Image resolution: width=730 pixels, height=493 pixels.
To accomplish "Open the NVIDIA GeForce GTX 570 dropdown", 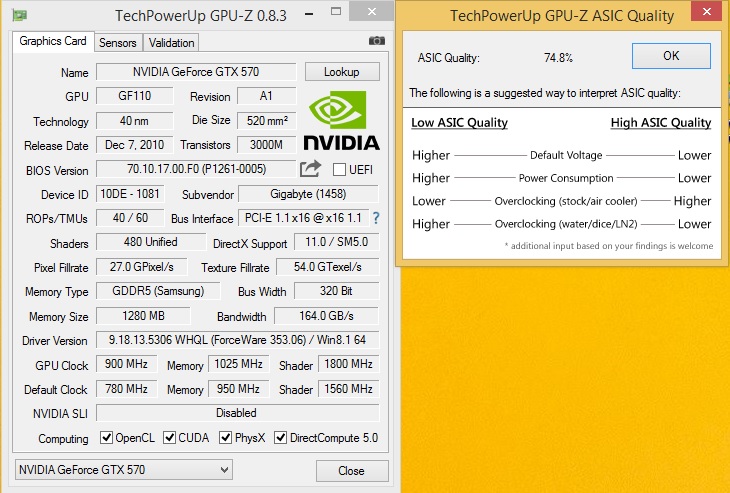I will click(x=124, y=470).
